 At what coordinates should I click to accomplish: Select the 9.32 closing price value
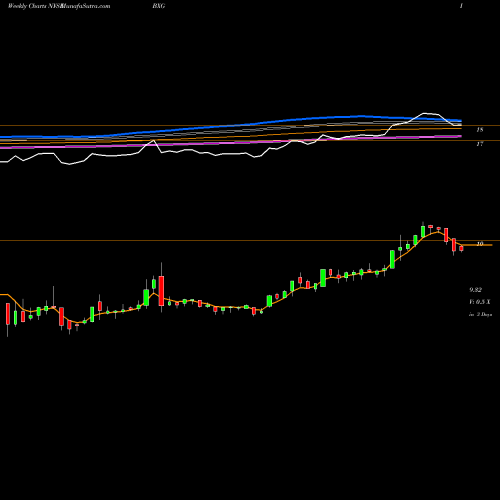tap(475, 290)
